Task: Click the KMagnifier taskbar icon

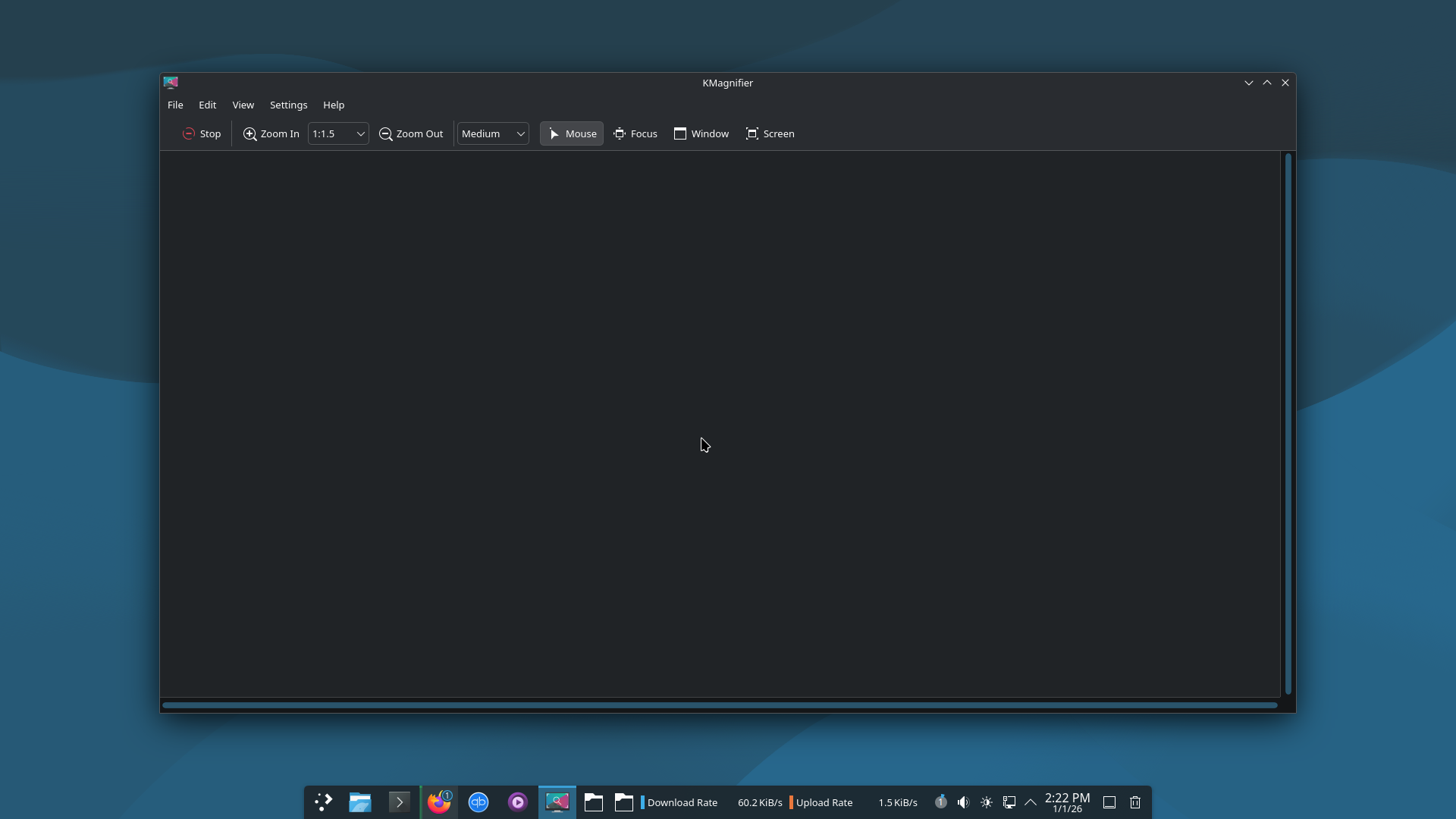Action: [557, 802]
